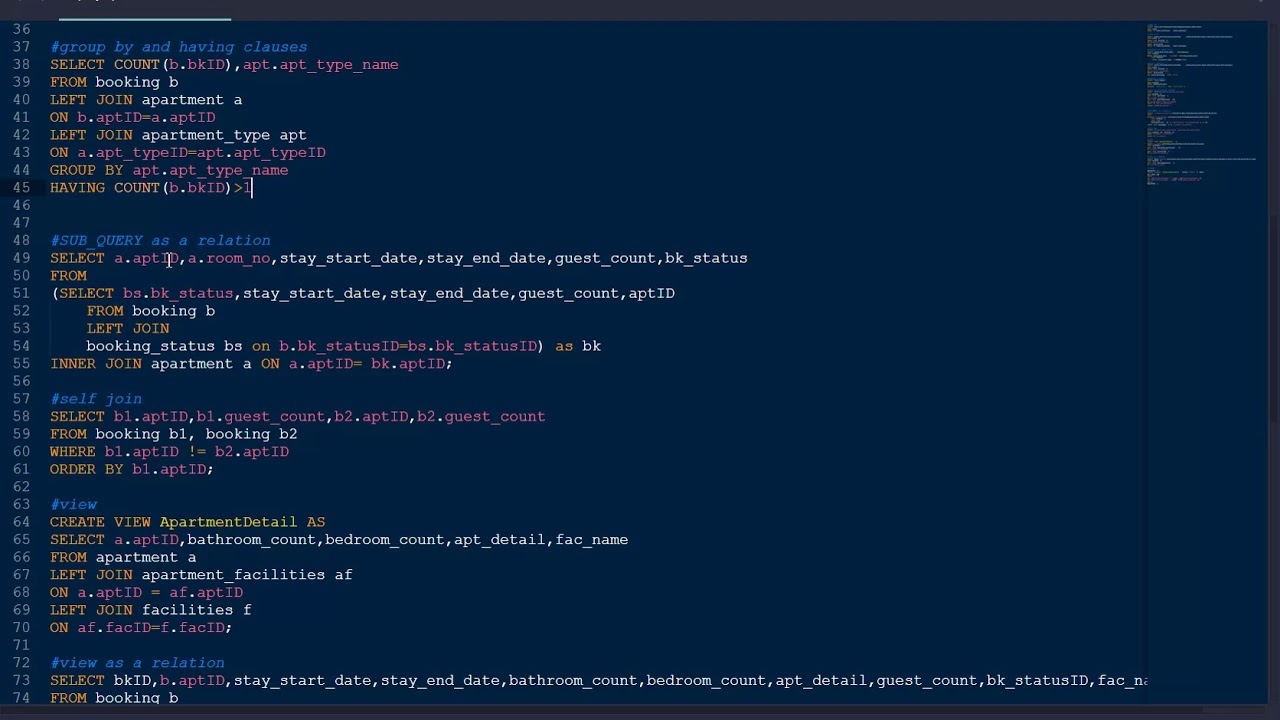The image size is (1280, 720).
Task: Click 'LEFT JOIN apartment_type apt' on line 42
Action: (x=178, y=135)
